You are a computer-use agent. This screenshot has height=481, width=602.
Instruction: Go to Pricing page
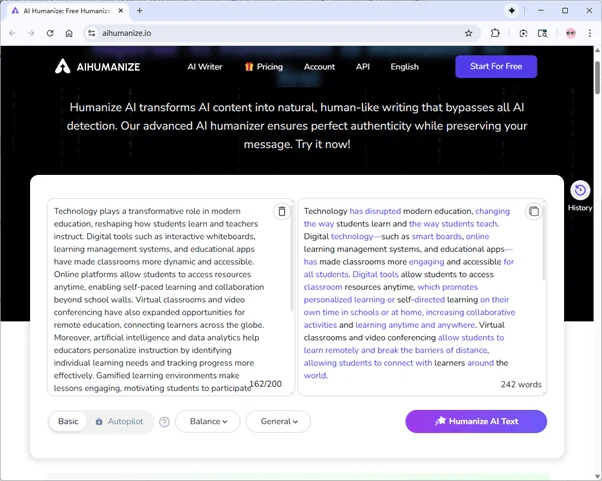click(263, 67)
